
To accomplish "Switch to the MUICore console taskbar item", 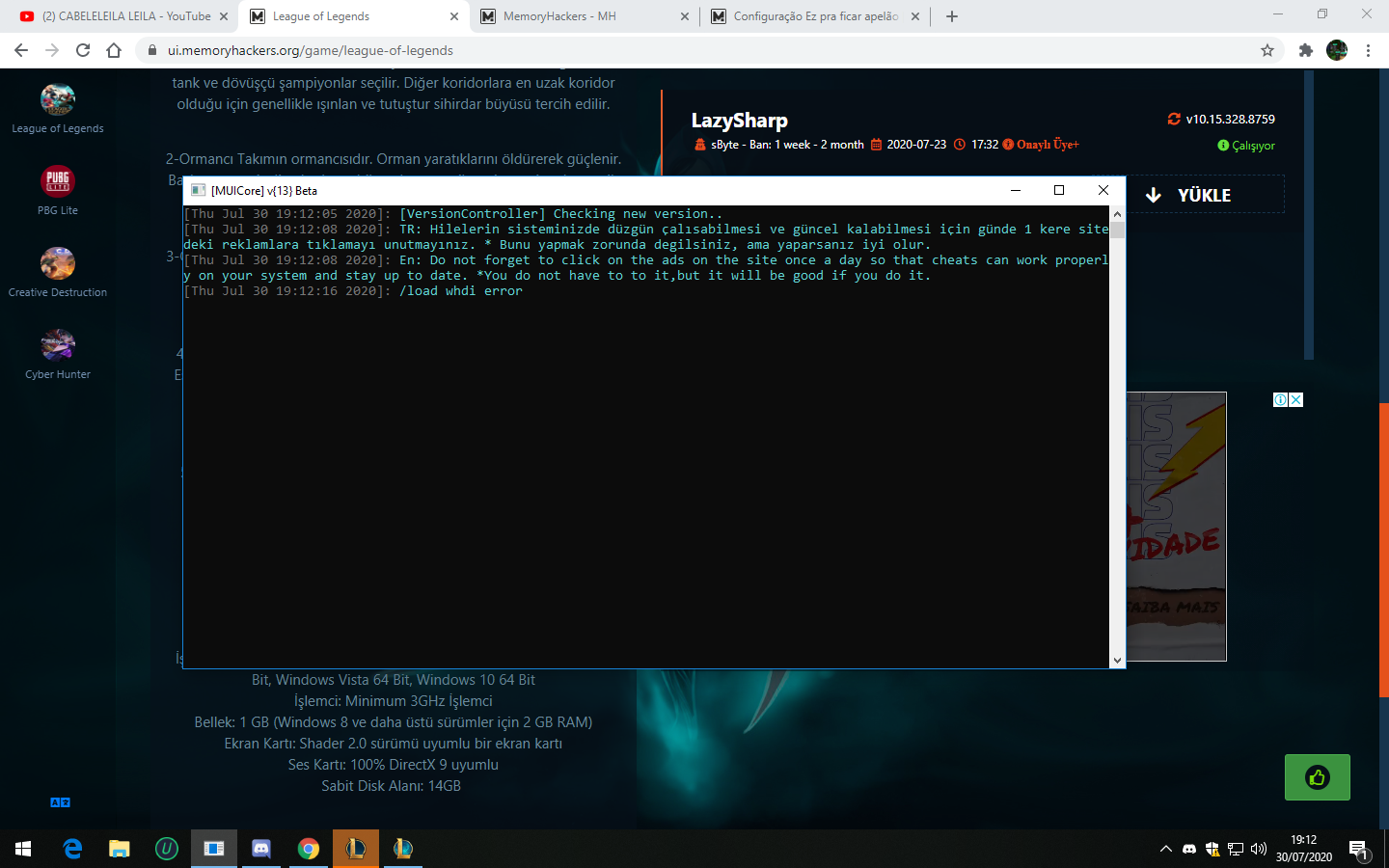I will [x=214, y=849].
